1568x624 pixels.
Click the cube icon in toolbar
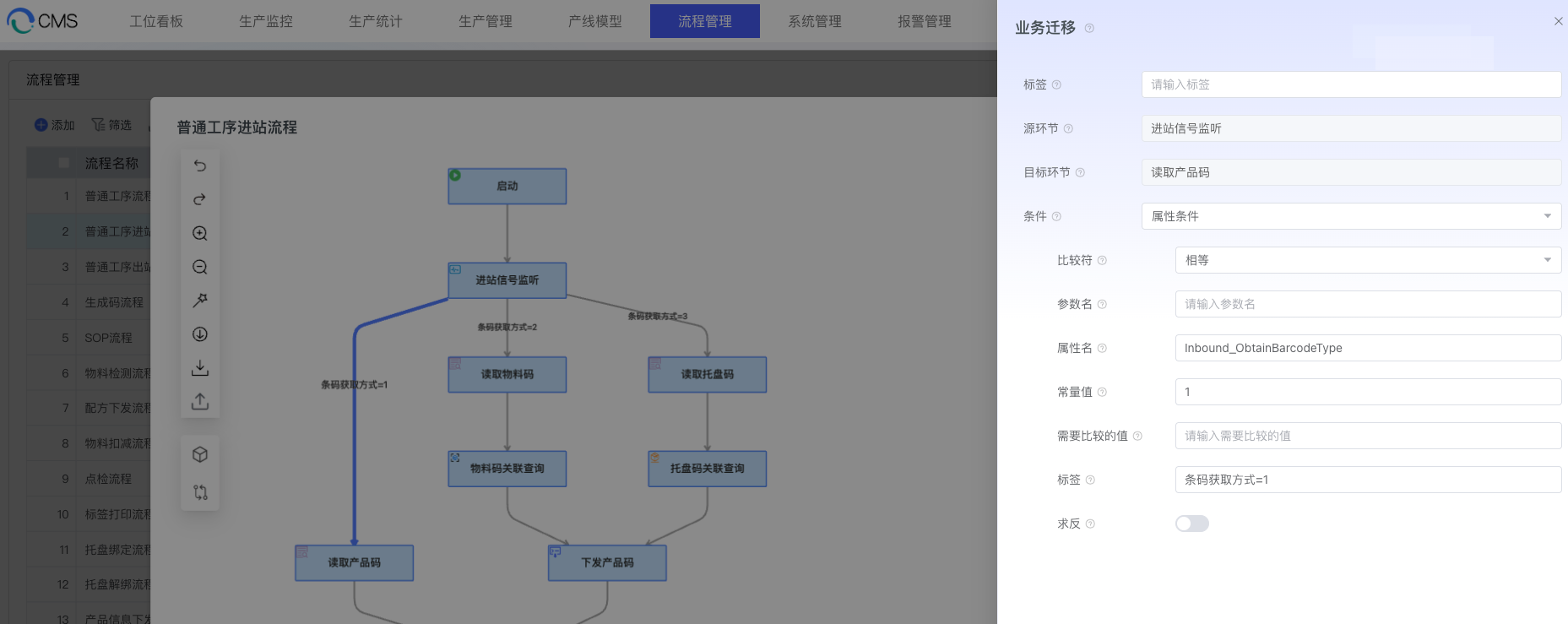click(x=200, y=454)
